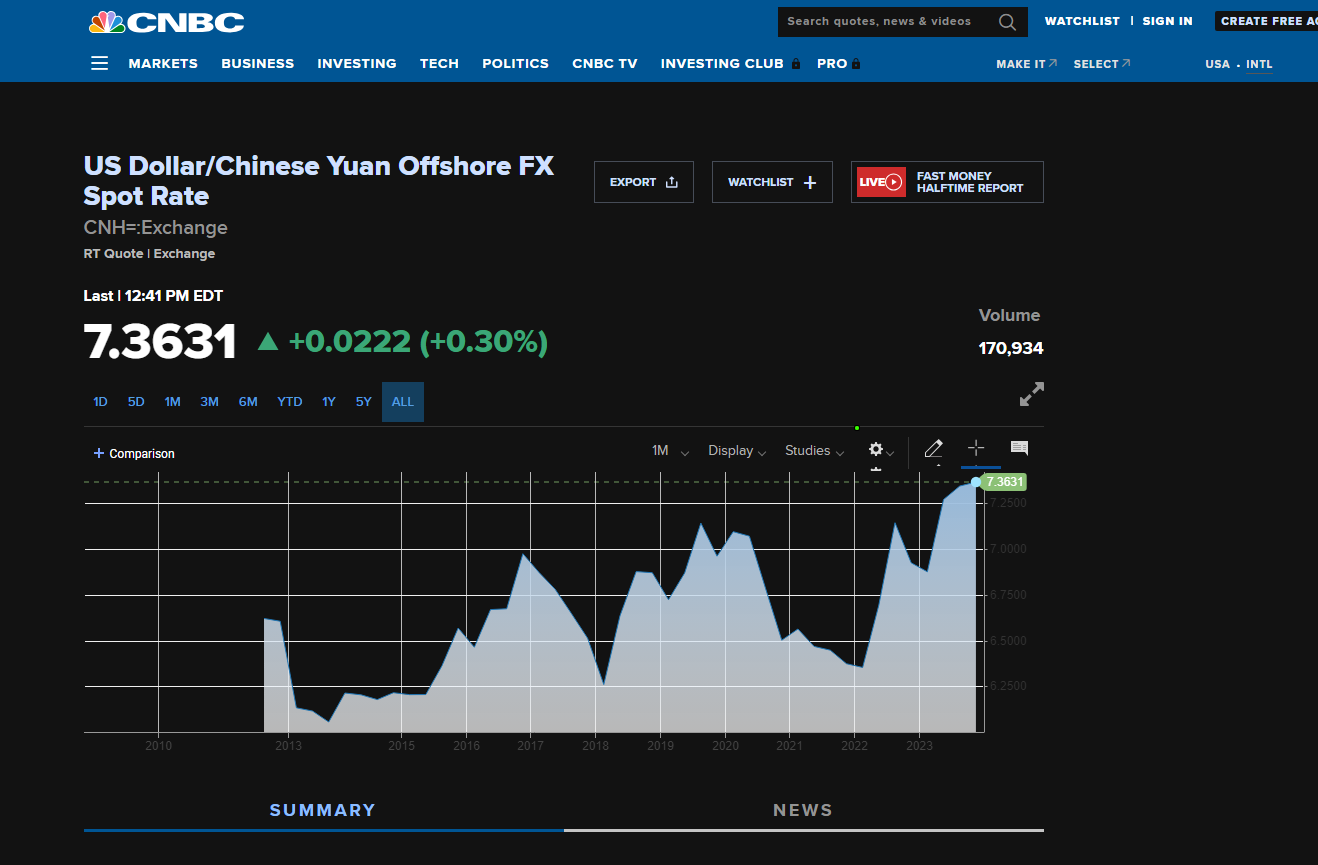Select the 3M time range
The image size is (1318, 865).
tap(209, 402)
